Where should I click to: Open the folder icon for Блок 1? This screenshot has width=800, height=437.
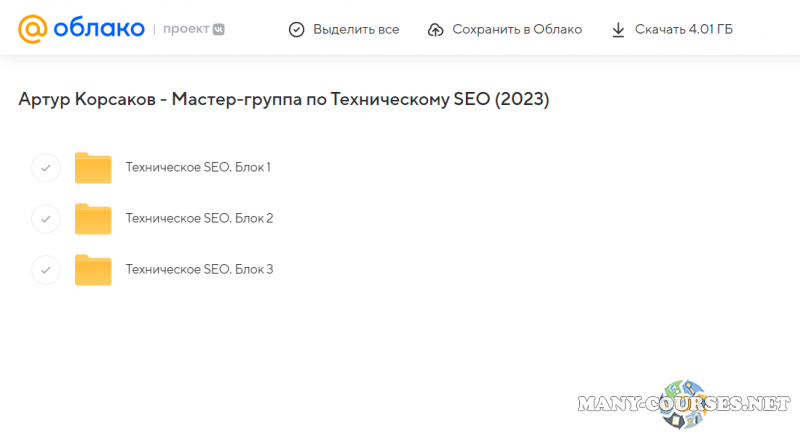click(93, 168)
